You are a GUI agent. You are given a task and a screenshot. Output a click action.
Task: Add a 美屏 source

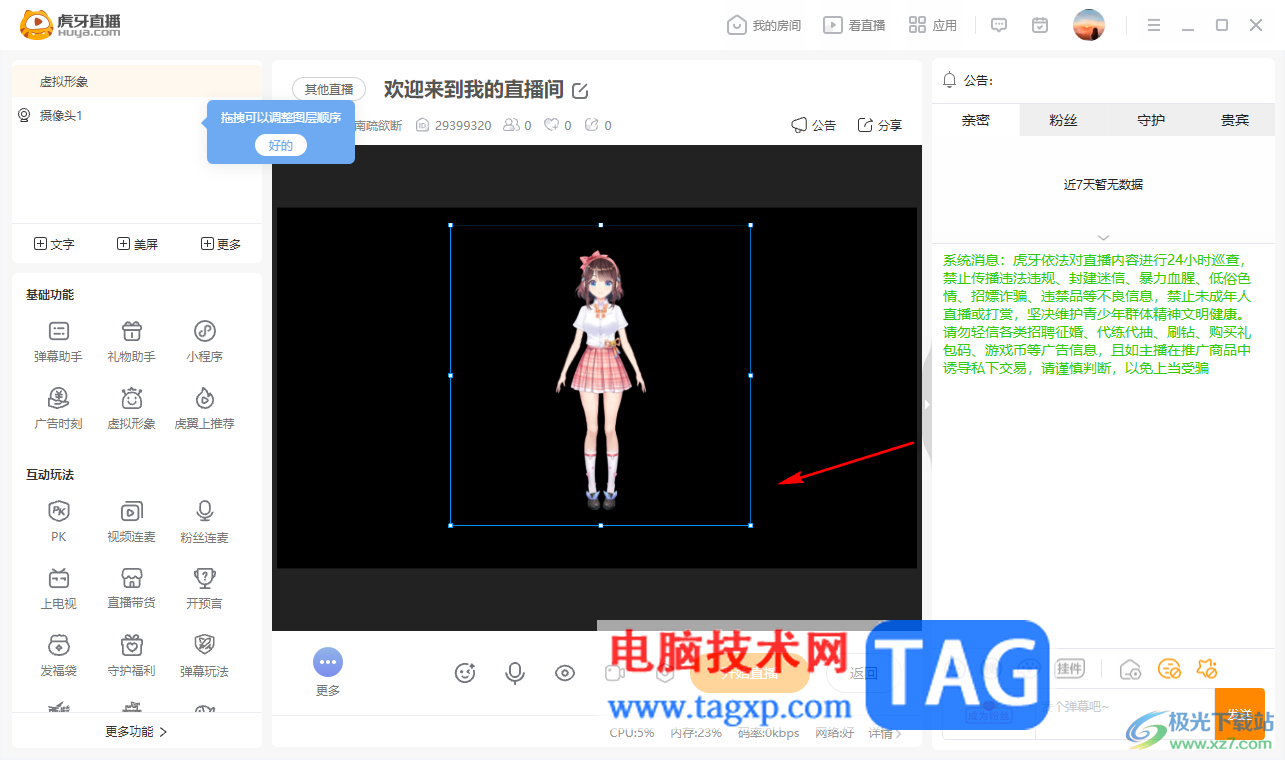pyautogui.click(x=137, y=244)
